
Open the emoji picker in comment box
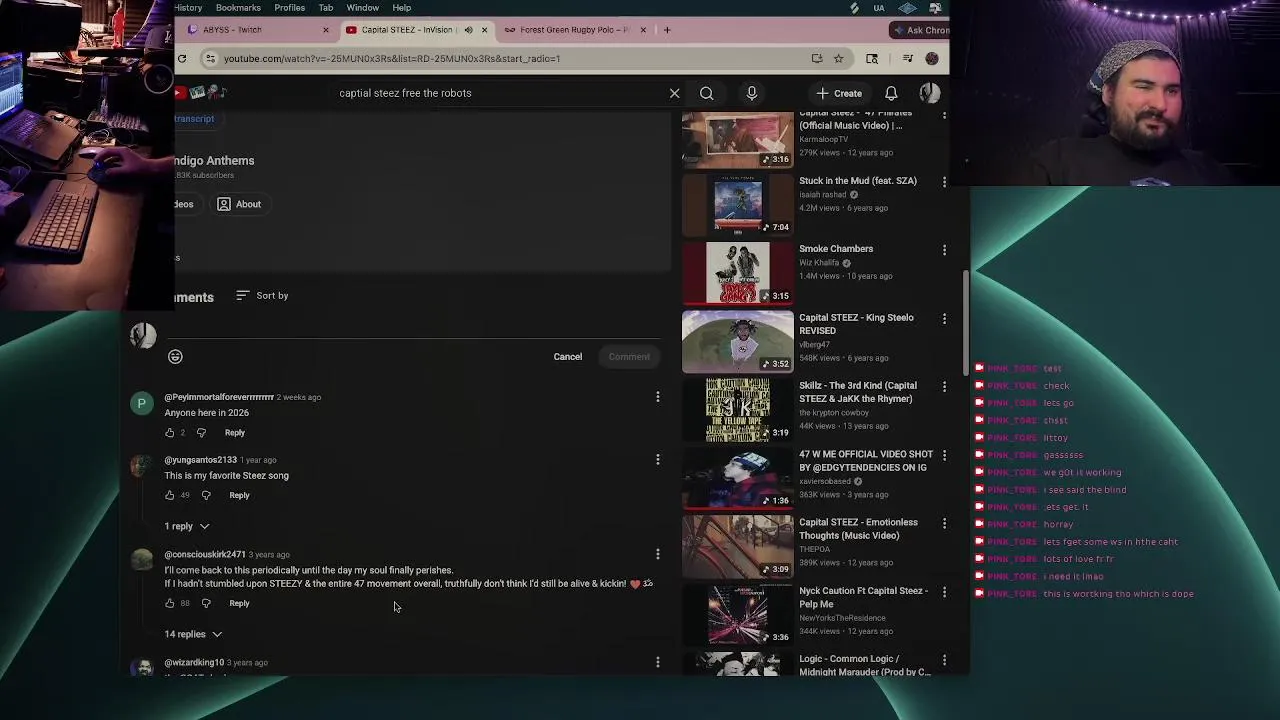(175, 357)
